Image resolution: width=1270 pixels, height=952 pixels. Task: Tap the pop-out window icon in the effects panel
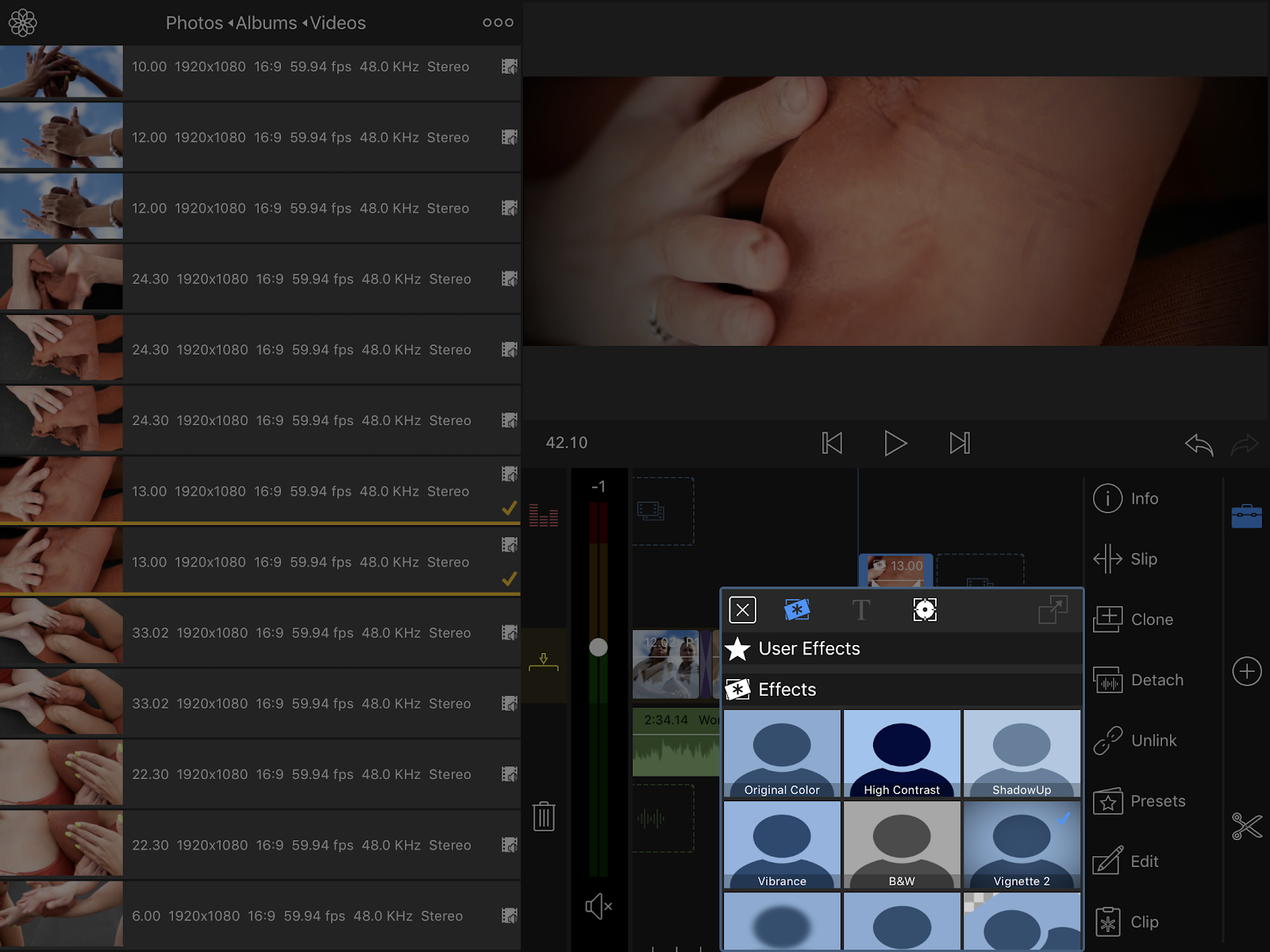pyautogui.click(x=1053, y=609)
